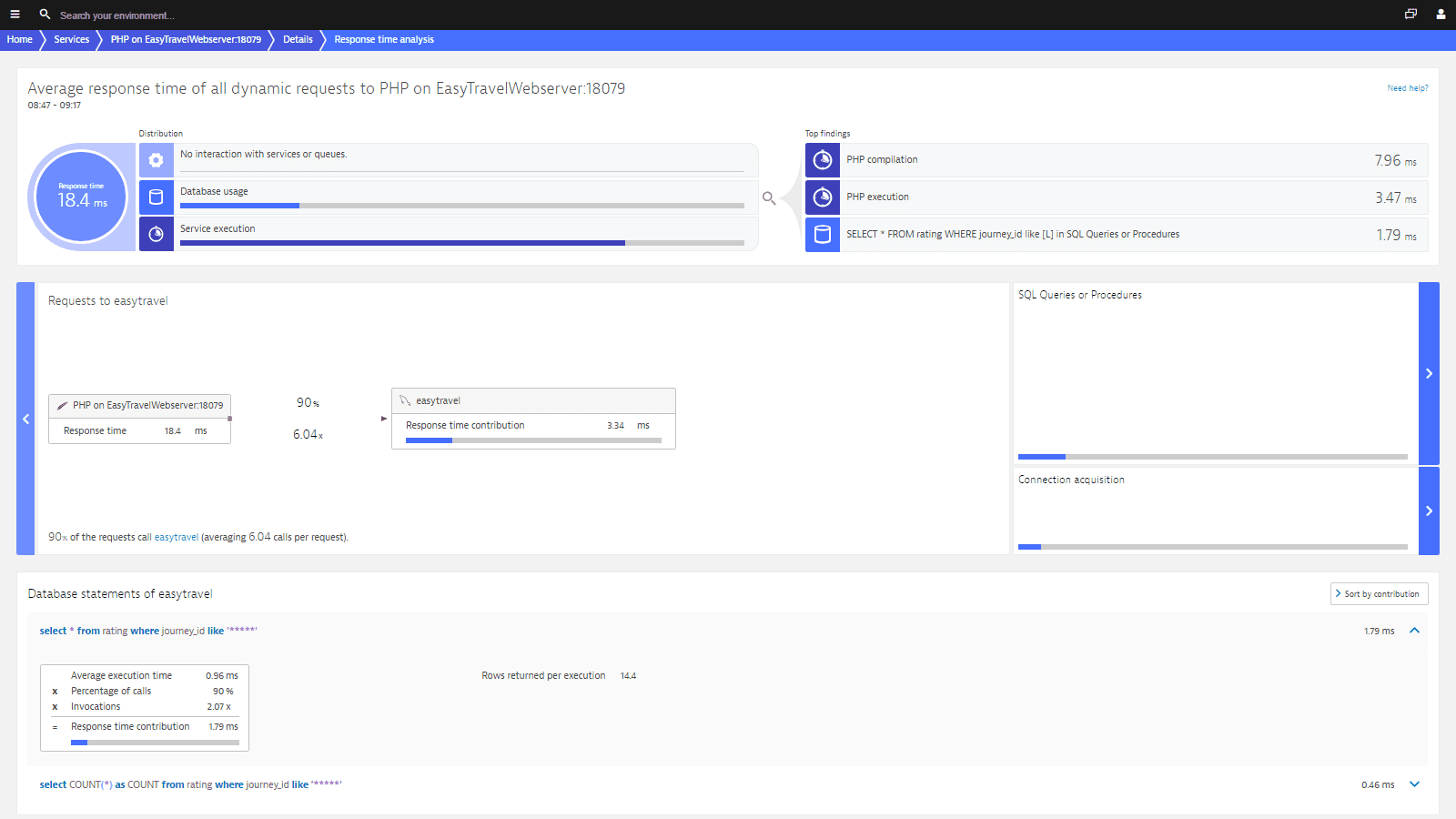Open Sort by contribution dropdown
The height and width of the screenshot is (819, 1456).
[x=1380, y=594]
